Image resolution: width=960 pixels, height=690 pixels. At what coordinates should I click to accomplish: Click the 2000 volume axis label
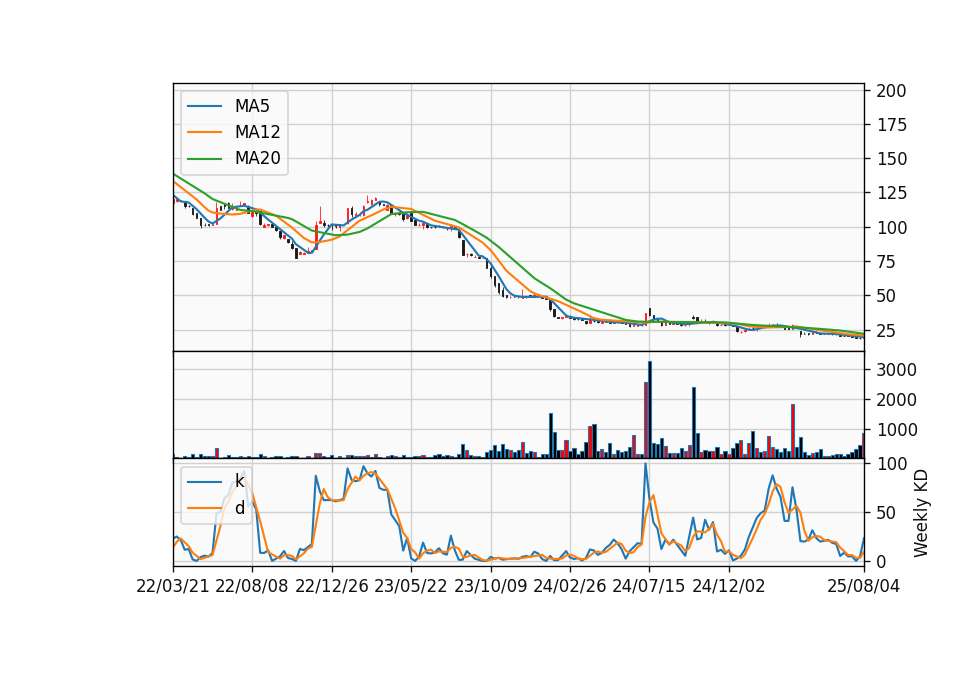(x=896, y=400)
